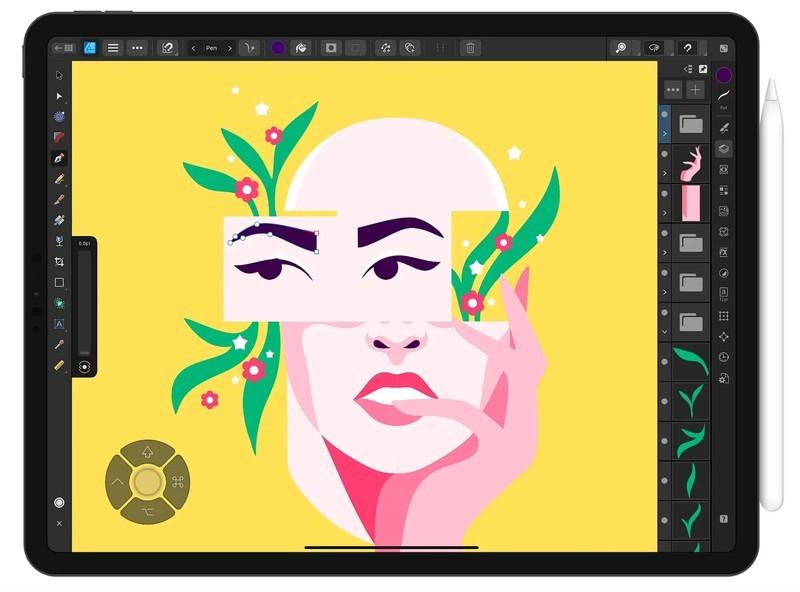The height and width of the screenshot is (592, 800).
Task: Open the purple color swatch
Action: 280,46
